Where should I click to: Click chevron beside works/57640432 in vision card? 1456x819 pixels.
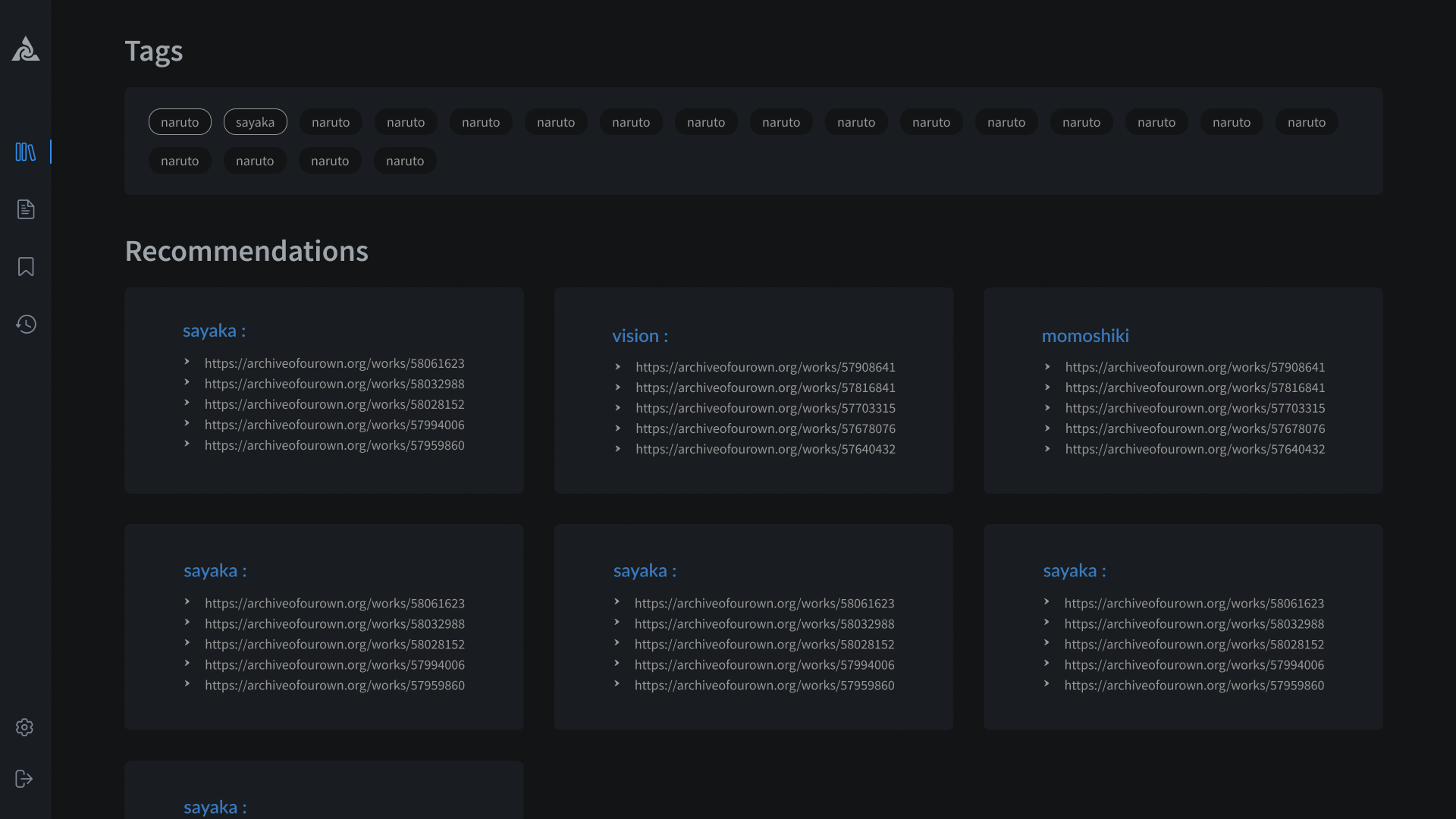coord(618,448)
